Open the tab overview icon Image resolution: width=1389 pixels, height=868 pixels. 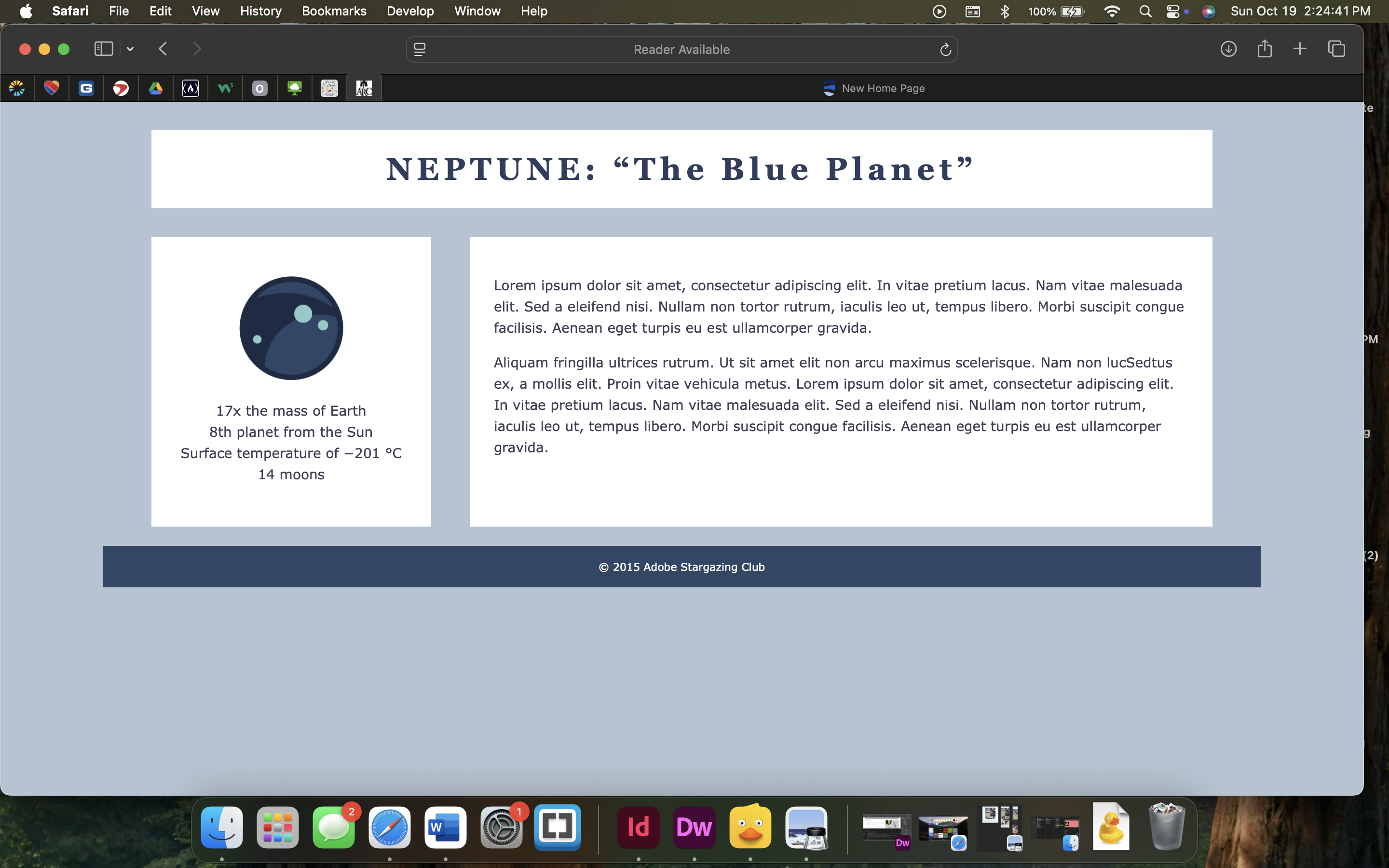point(1337,49)
